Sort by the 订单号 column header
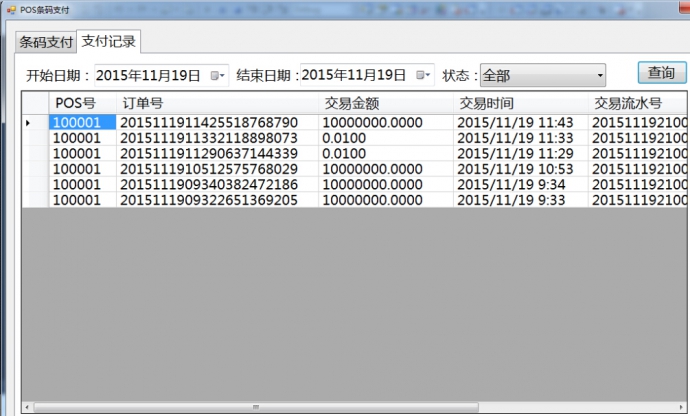 coord(217,103)
